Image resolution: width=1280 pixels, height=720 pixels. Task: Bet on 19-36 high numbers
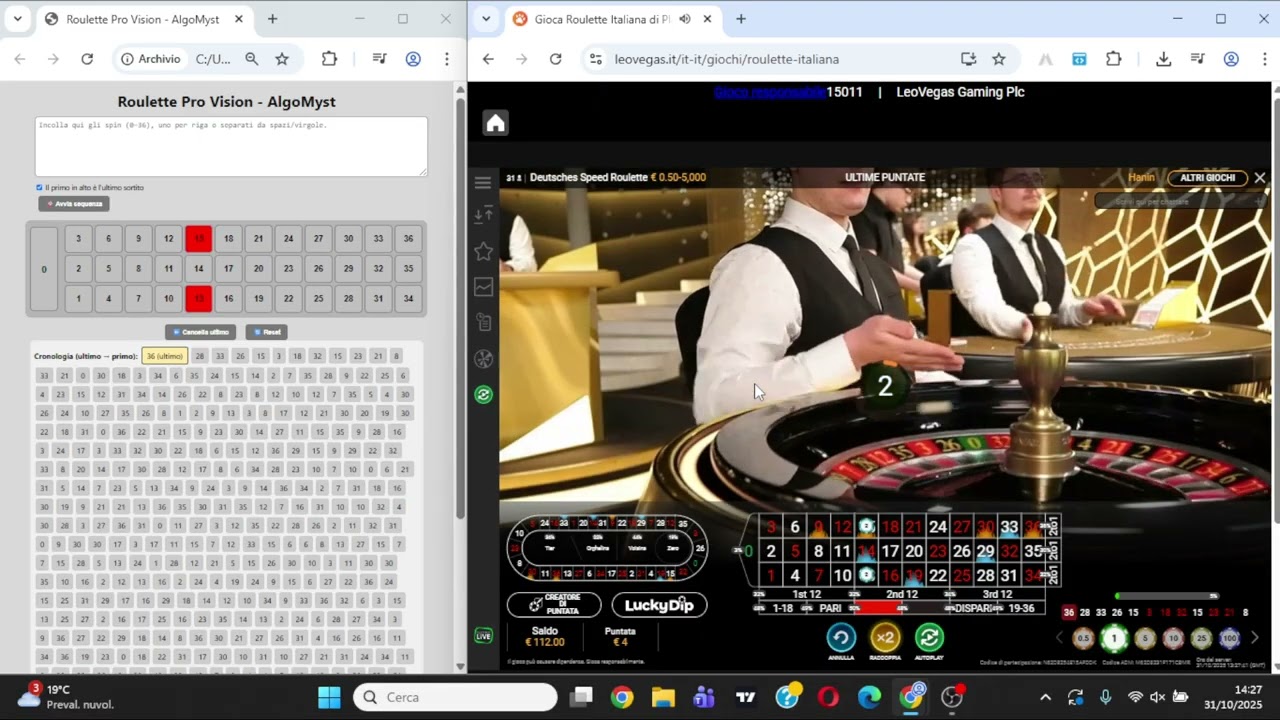pos(1021,608)
